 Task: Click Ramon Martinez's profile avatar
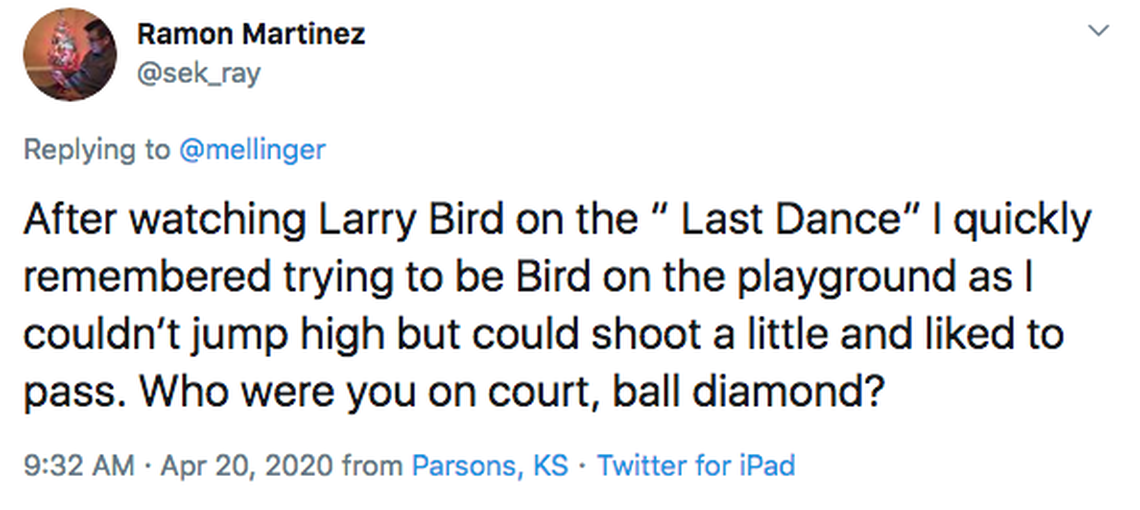tap(69, 55)
